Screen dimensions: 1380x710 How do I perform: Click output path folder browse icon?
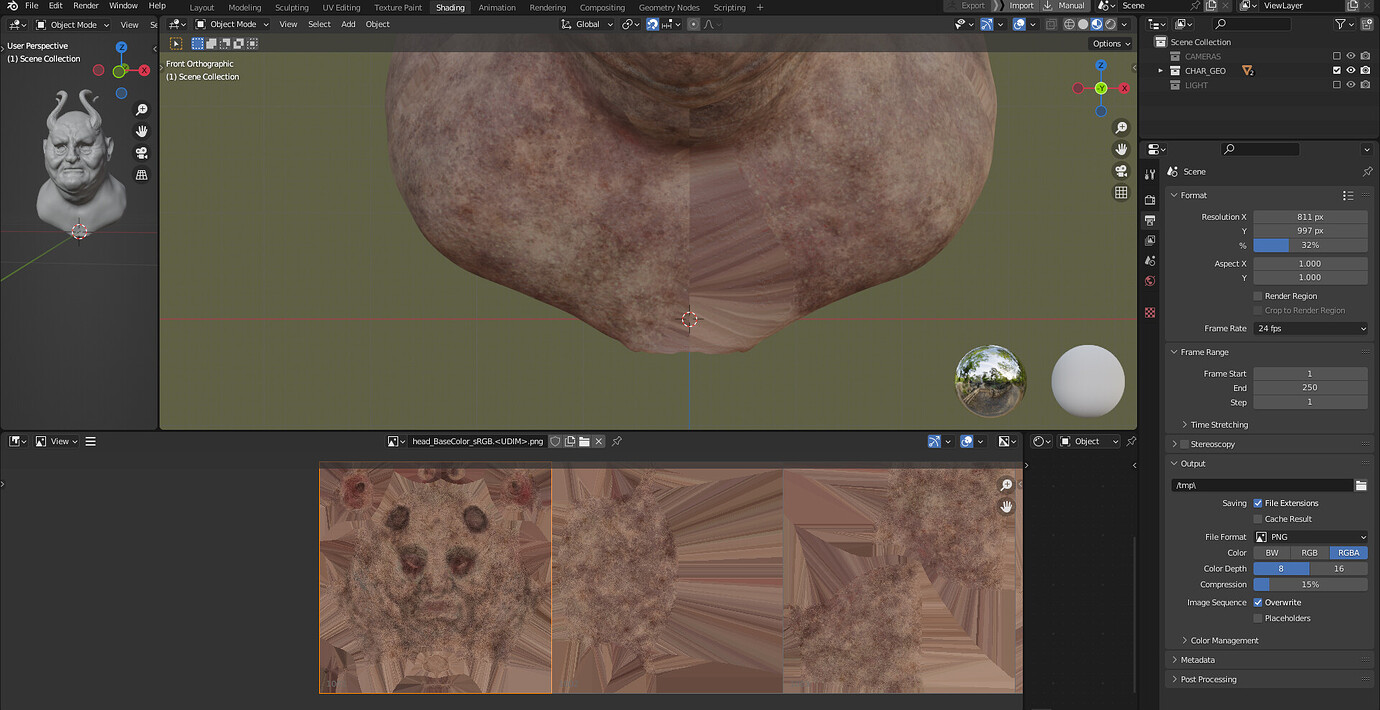click(1361, 485)
